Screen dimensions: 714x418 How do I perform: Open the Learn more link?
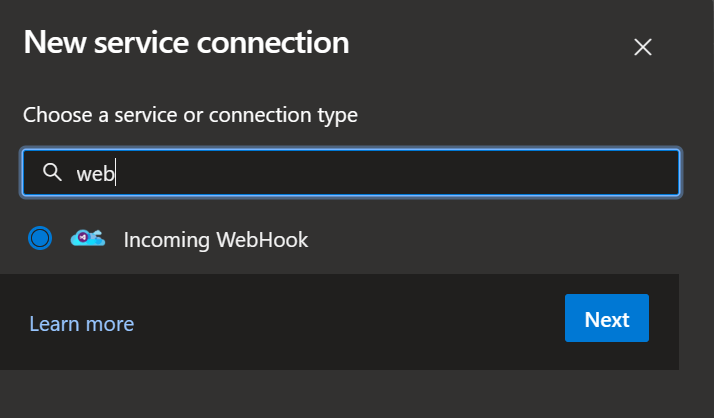pyautogui.click(x=81, y=324)
